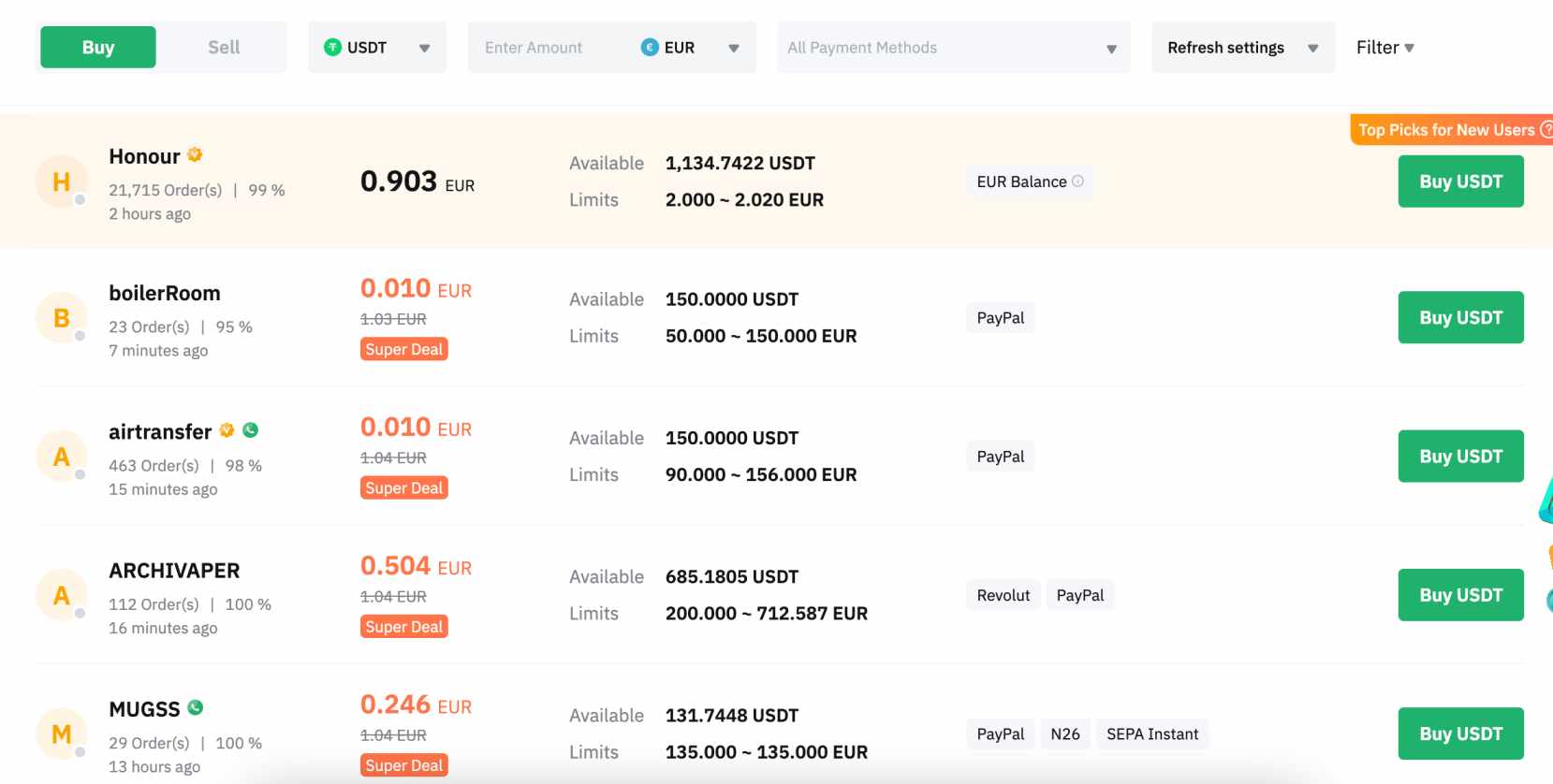Click Honour's verified merchant badge icon
Image resolution: width=1553 pixels, height=784 pixels.
tap(195, 155)
